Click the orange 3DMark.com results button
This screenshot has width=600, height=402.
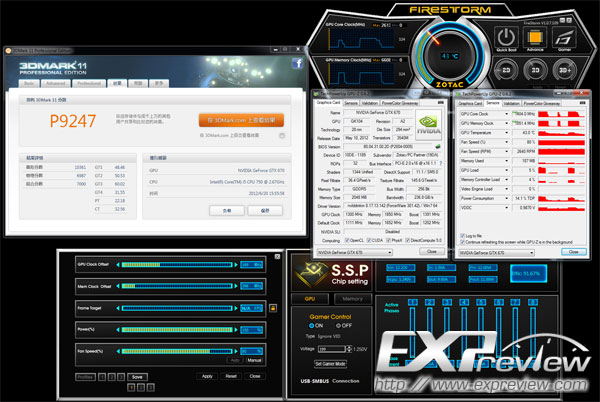click(x=241, y=120)
